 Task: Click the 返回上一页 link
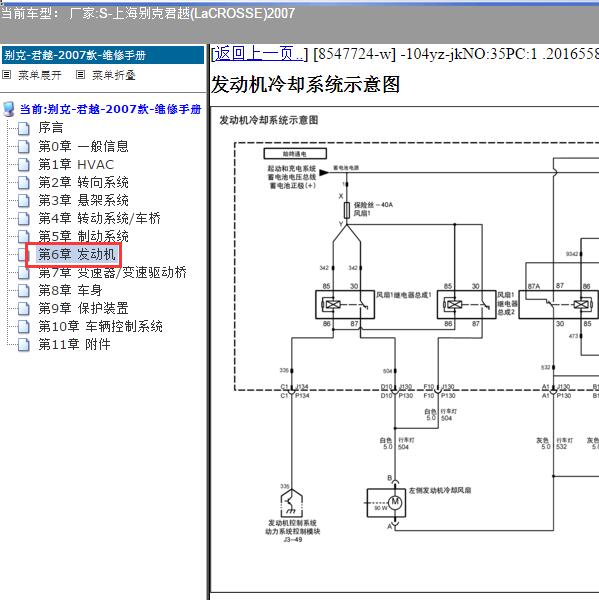coord(258,54)
